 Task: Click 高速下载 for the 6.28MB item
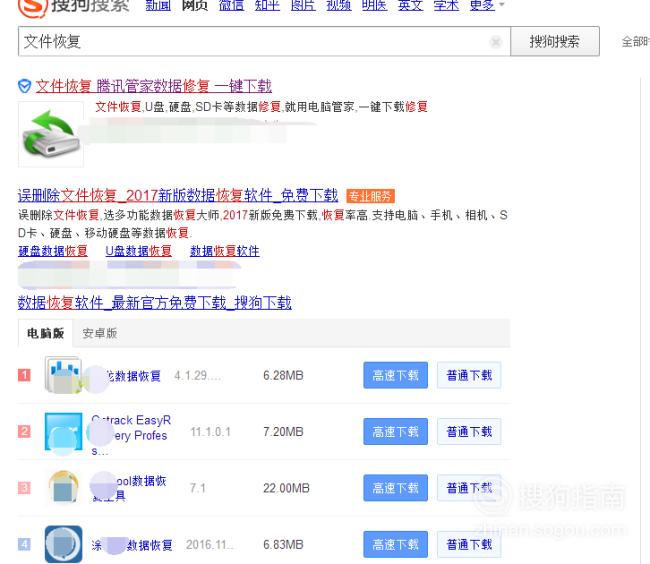click(x=395, y=375)
